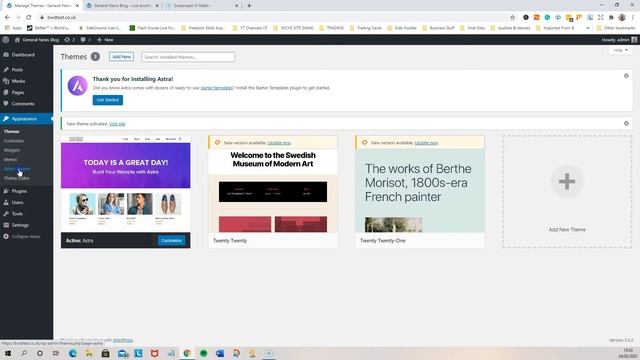Image resolution: width=640 pixels, height=360 pixels.
Task: Select the Appearance menu item
Action: [24, 119]
